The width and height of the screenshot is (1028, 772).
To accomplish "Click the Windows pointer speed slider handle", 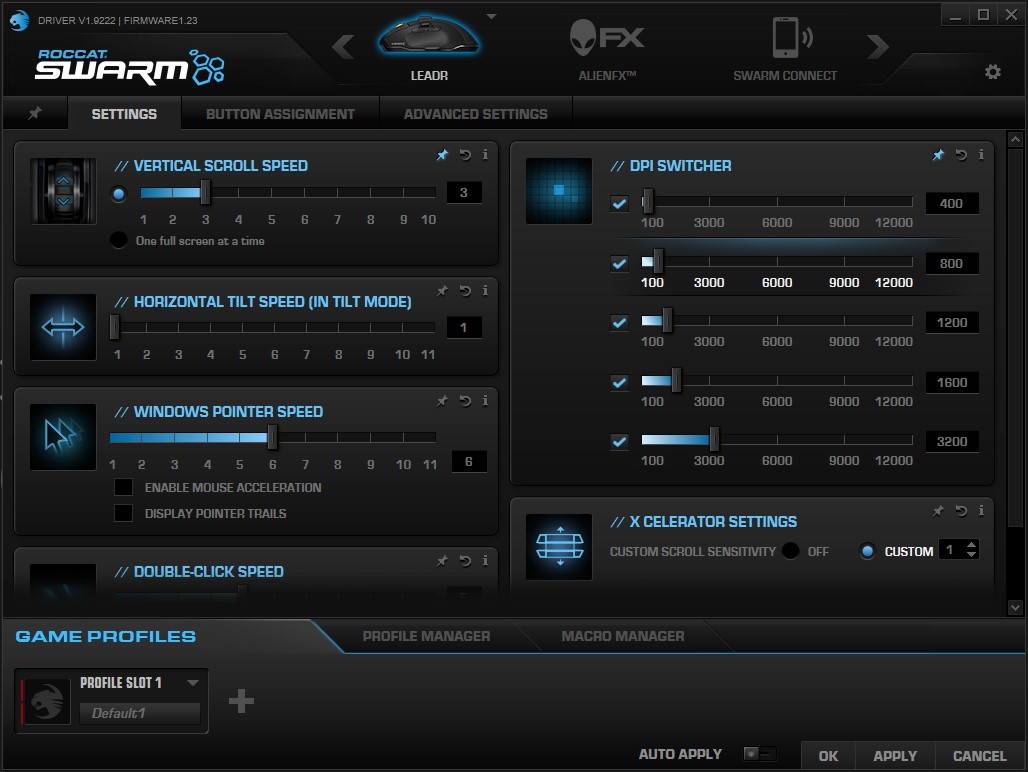I will pos(272,437).
